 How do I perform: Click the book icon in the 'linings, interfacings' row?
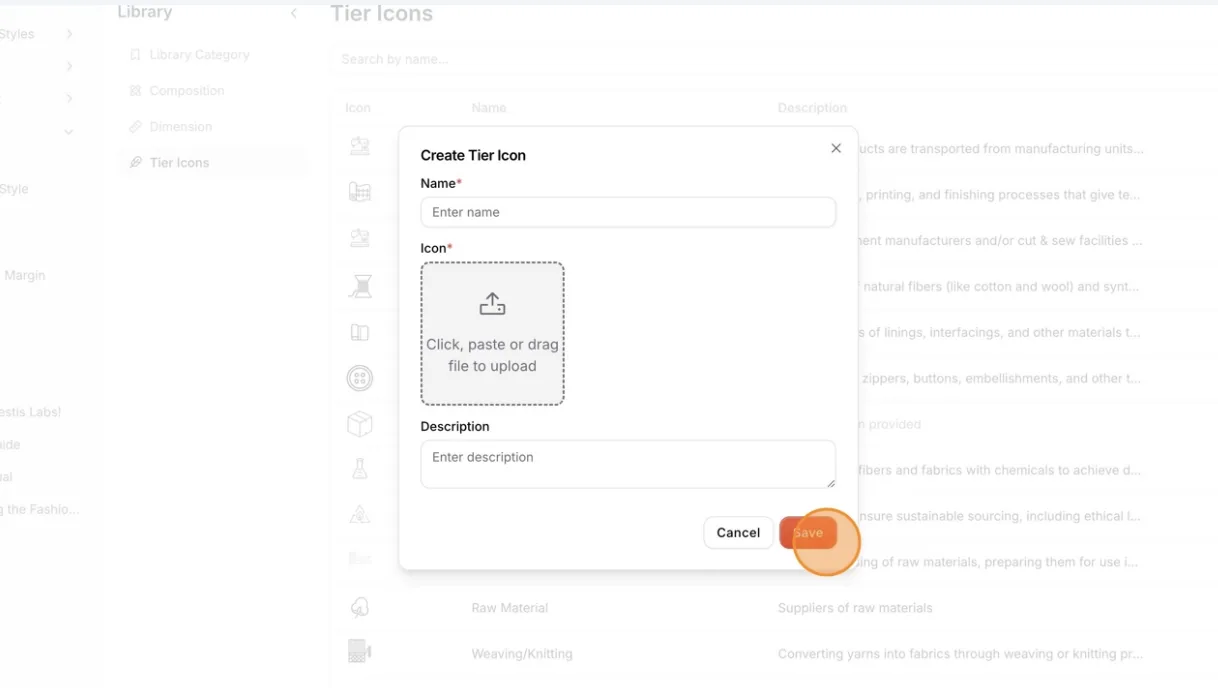click(x=360, y=332)
